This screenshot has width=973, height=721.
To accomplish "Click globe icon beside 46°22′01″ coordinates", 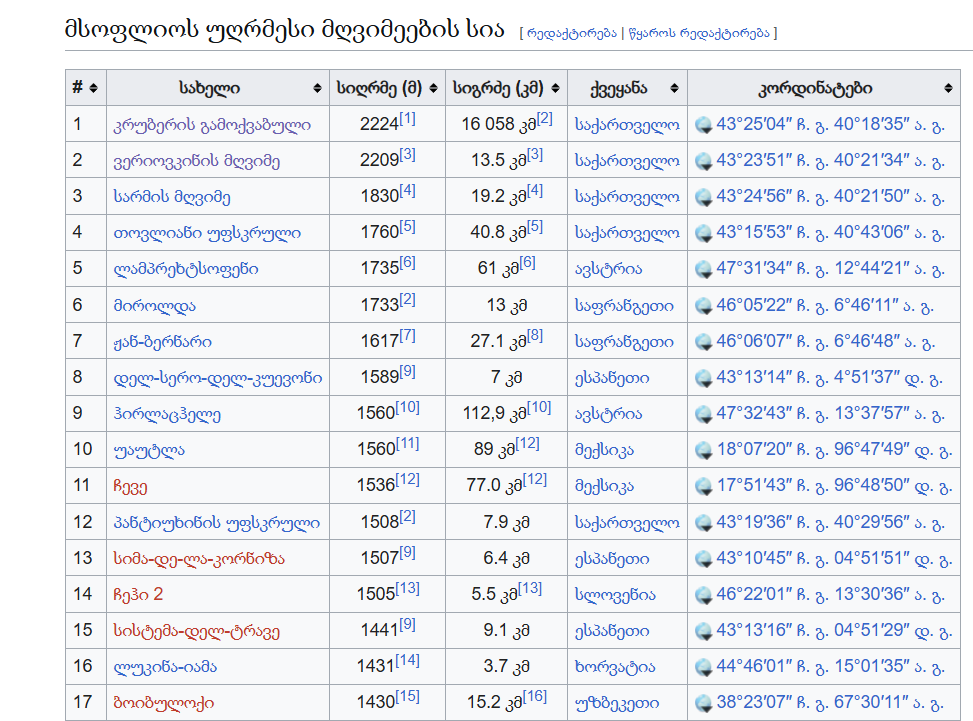I will (704, 595).
